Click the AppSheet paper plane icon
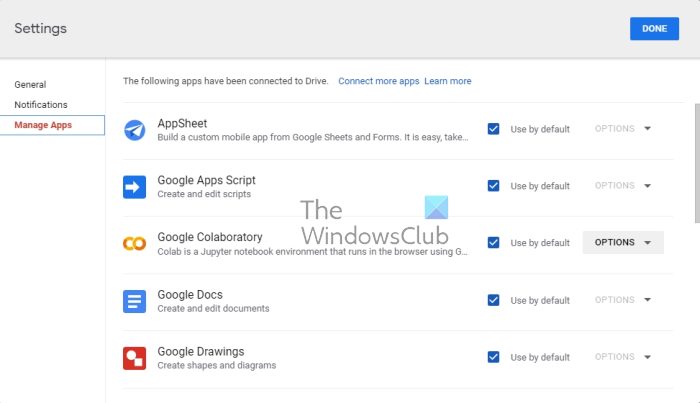Screen dimensions: 700x403 click(x=134, y=130)
